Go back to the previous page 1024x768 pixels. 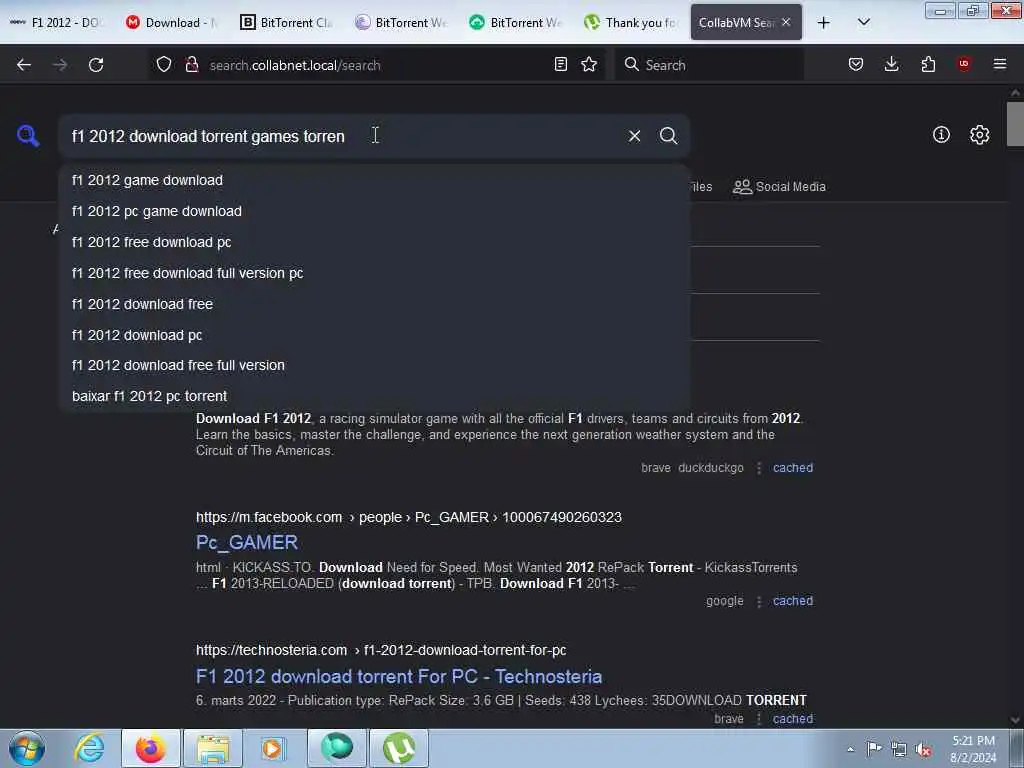(24, 65)
